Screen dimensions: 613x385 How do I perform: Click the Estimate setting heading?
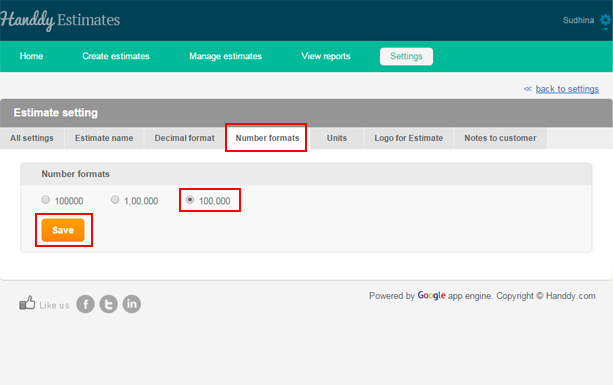coord(56,113)
